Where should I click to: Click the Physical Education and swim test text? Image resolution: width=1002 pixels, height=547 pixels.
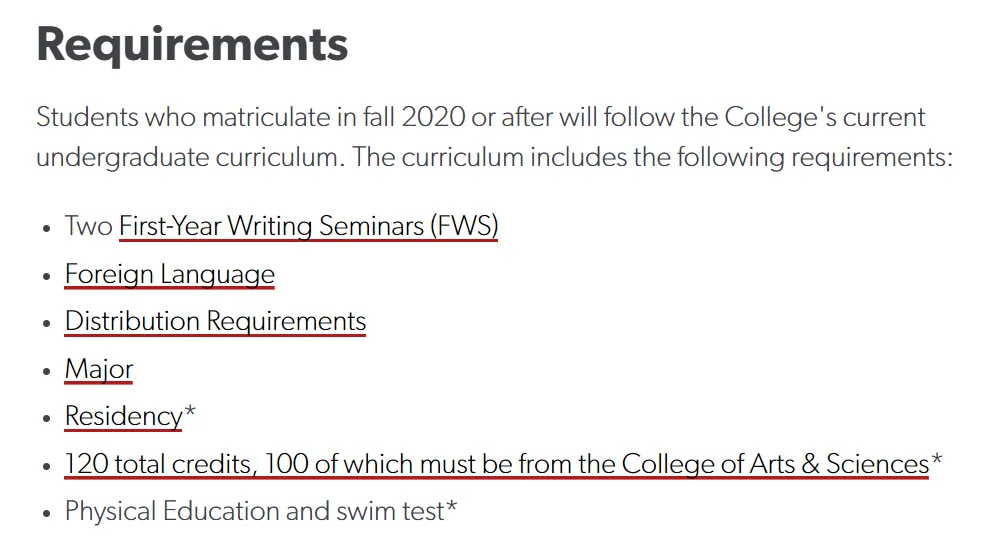click(254, 511)
